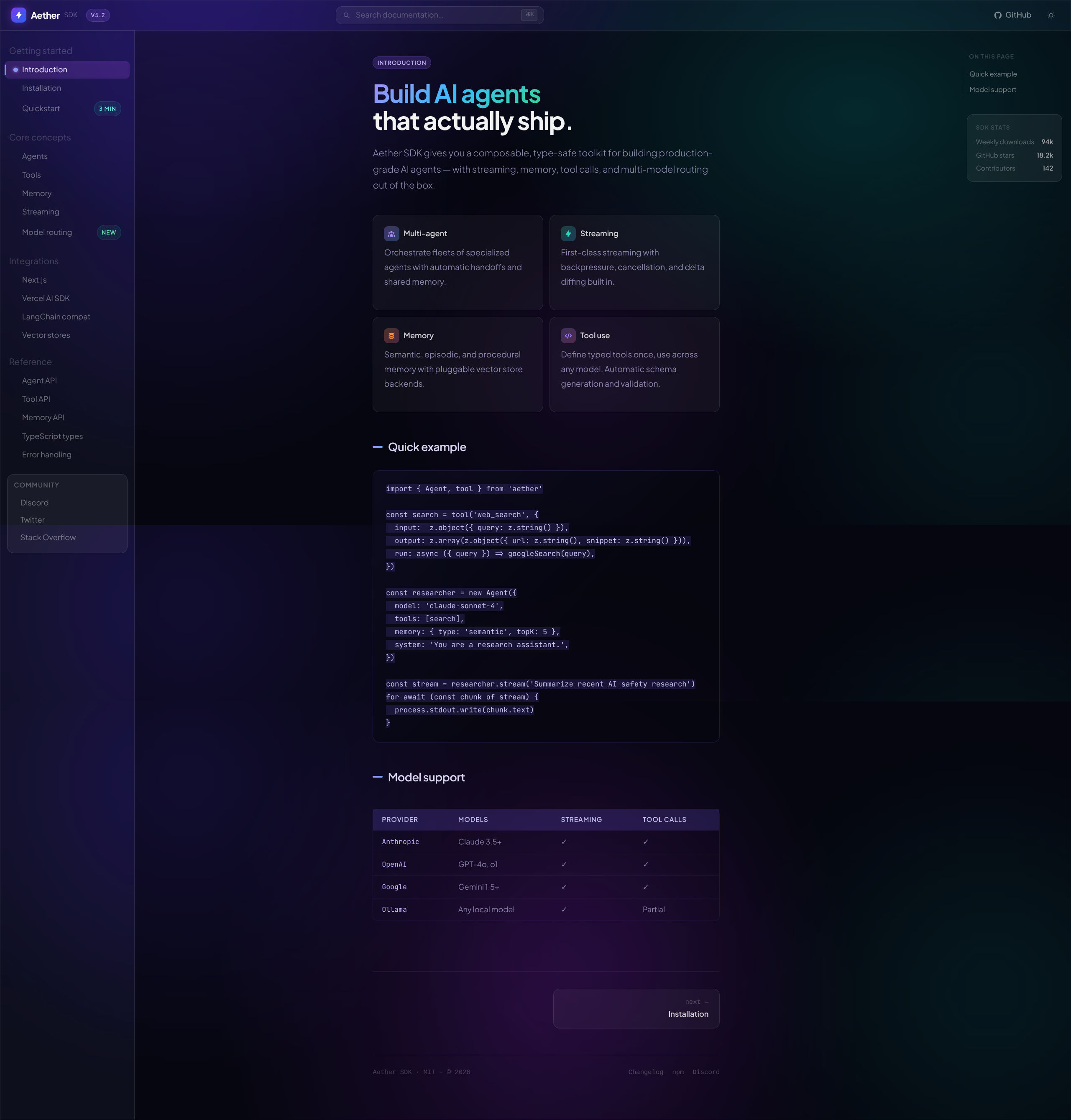Viewport: 1071px width, 1120px height.
Task: Click the GitHub octocat icon in header
Action: (998, 15)
